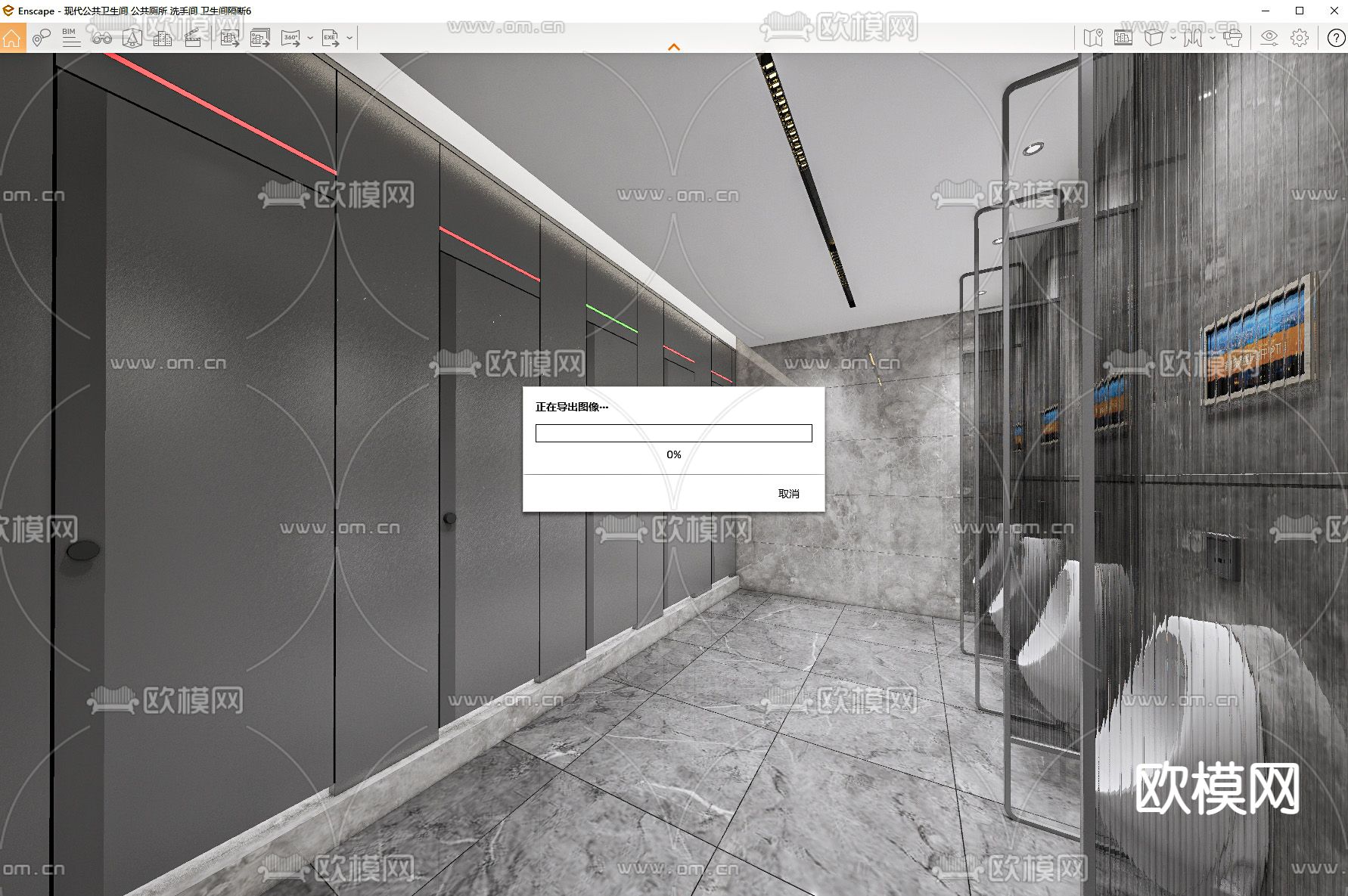Open visual settings eye icon
Image resolution: width=1348 pixels, height=896 pixels.
coord(1269,37)
